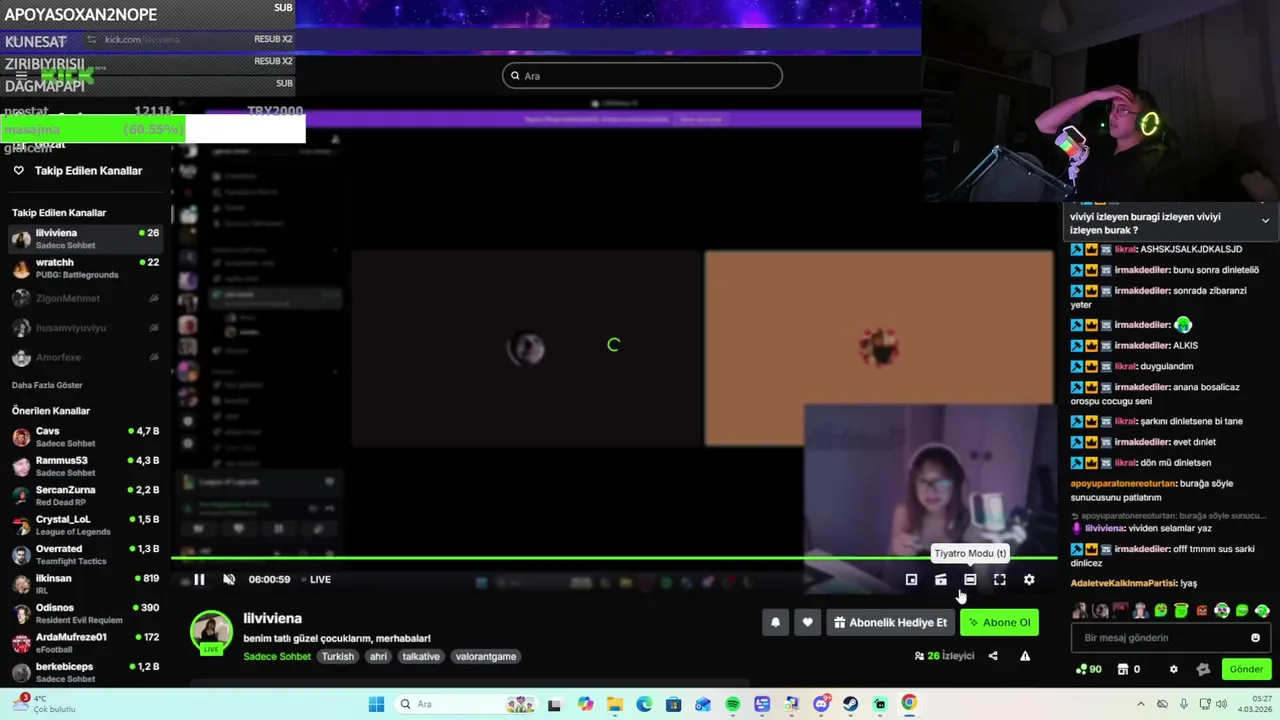Viewport: 1280px width, 720px height.
Task: Open the weather widget on taskbar
Action: (x=43, y=704)
